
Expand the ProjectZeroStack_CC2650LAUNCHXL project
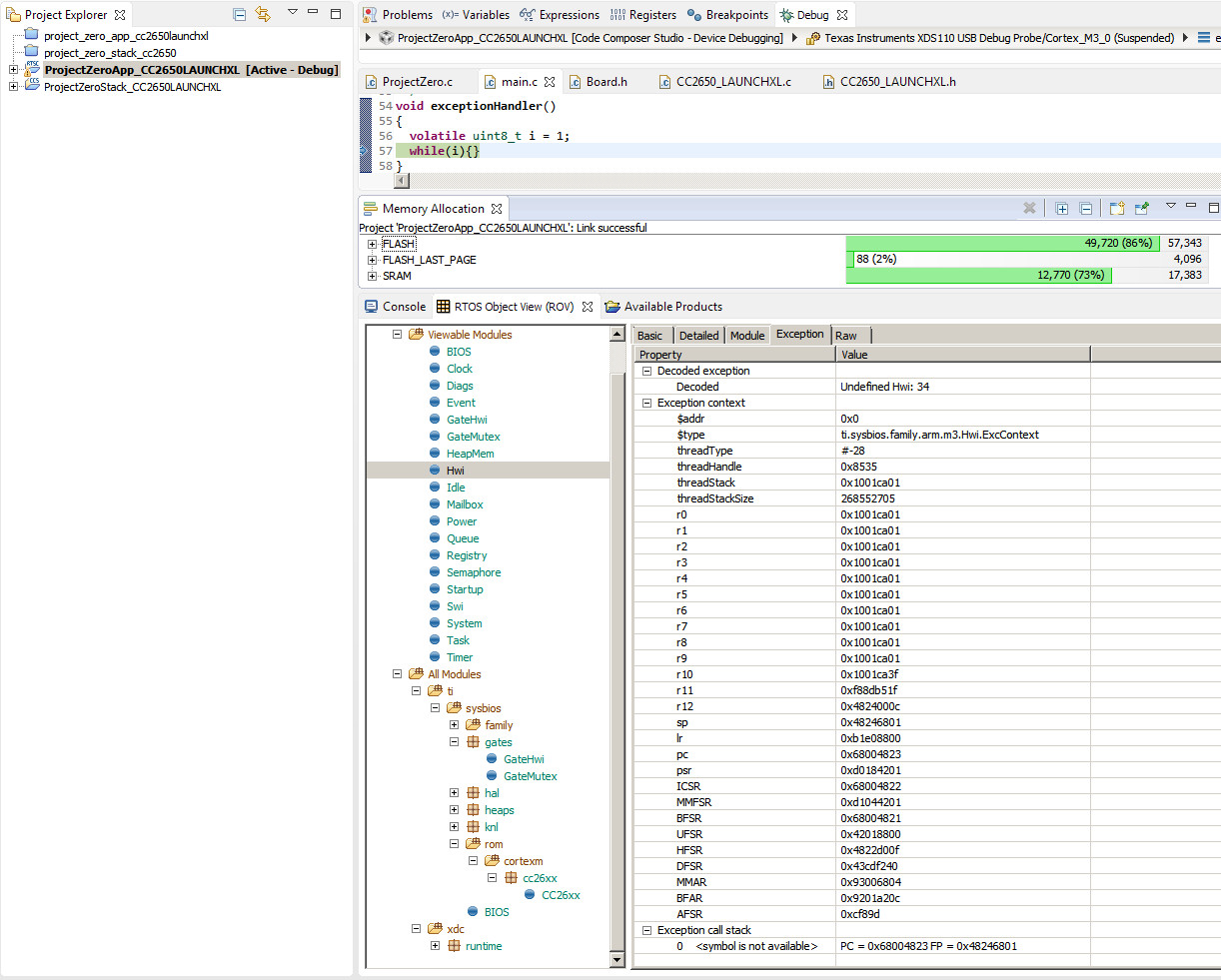13,87
